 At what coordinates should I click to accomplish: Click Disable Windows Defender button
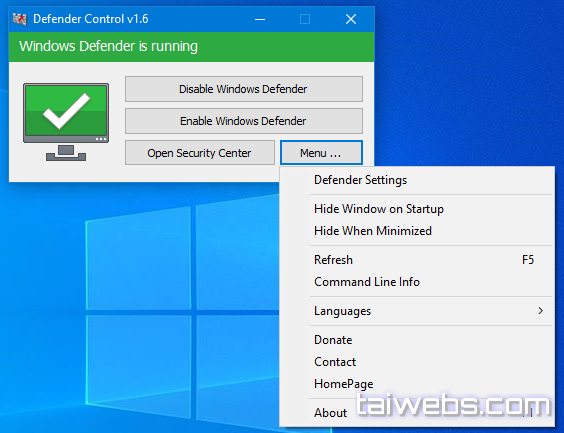pyautogui.click(x=244, y=89)
